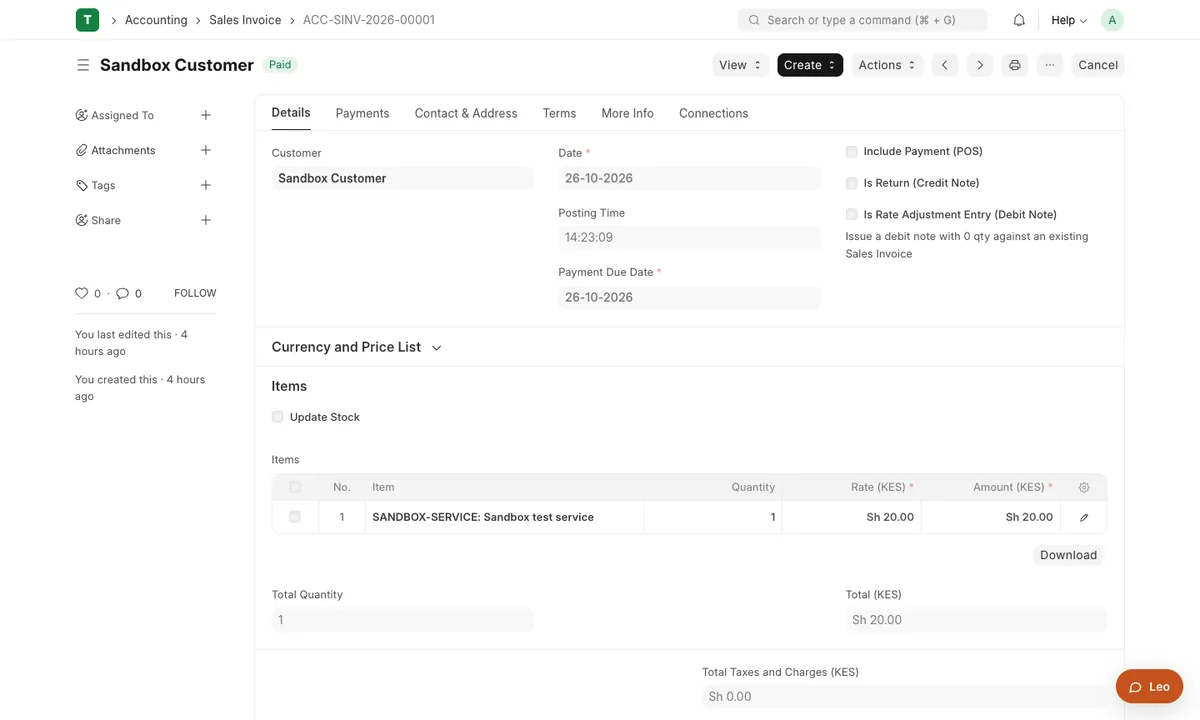Switch to the Details tab

click(x=291, y=113)
